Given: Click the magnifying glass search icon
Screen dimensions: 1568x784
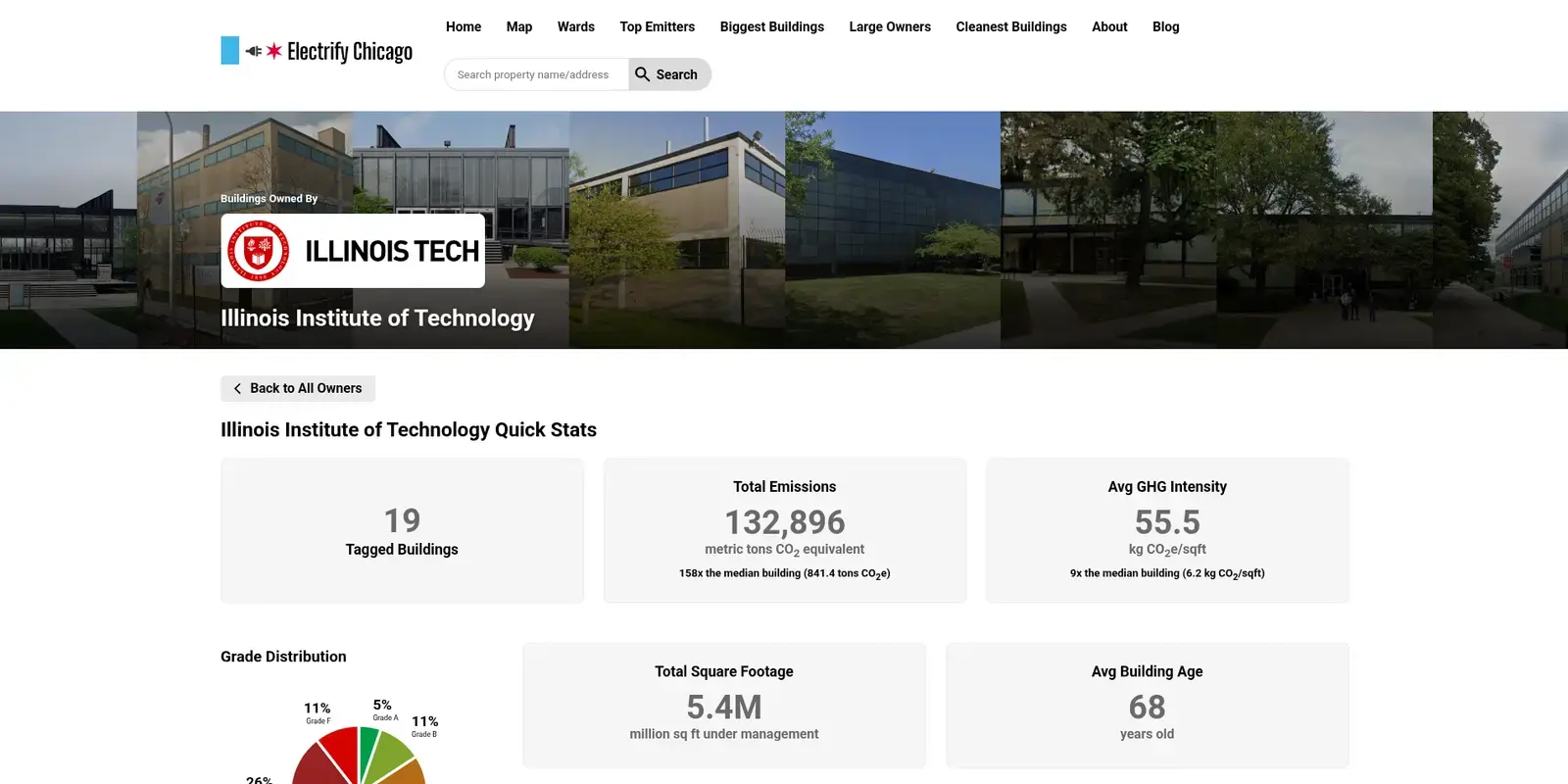Looking at the screenshot, I should [x=643, y=74].
